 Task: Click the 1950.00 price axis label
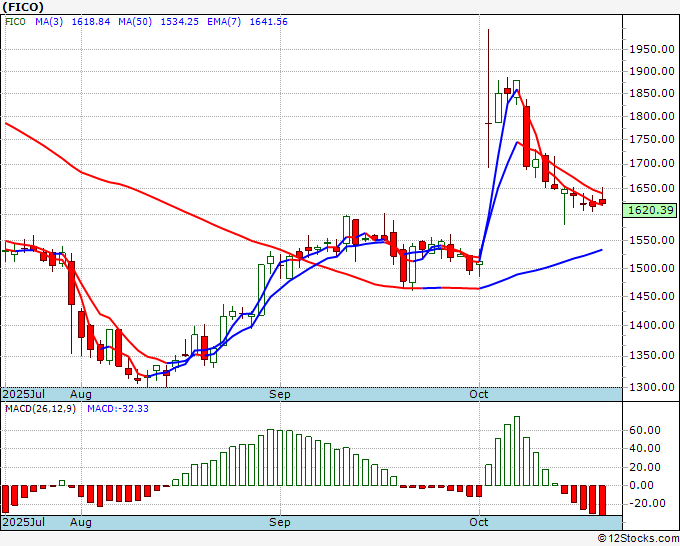coord(652,49)
